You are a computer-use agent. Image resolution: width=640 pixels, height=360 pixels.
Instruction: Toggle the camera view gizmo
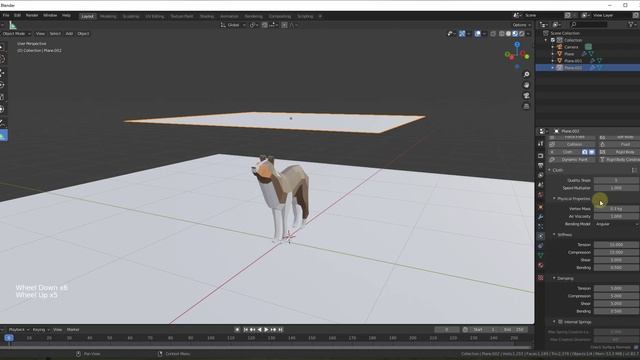click(x=526, y=96)
